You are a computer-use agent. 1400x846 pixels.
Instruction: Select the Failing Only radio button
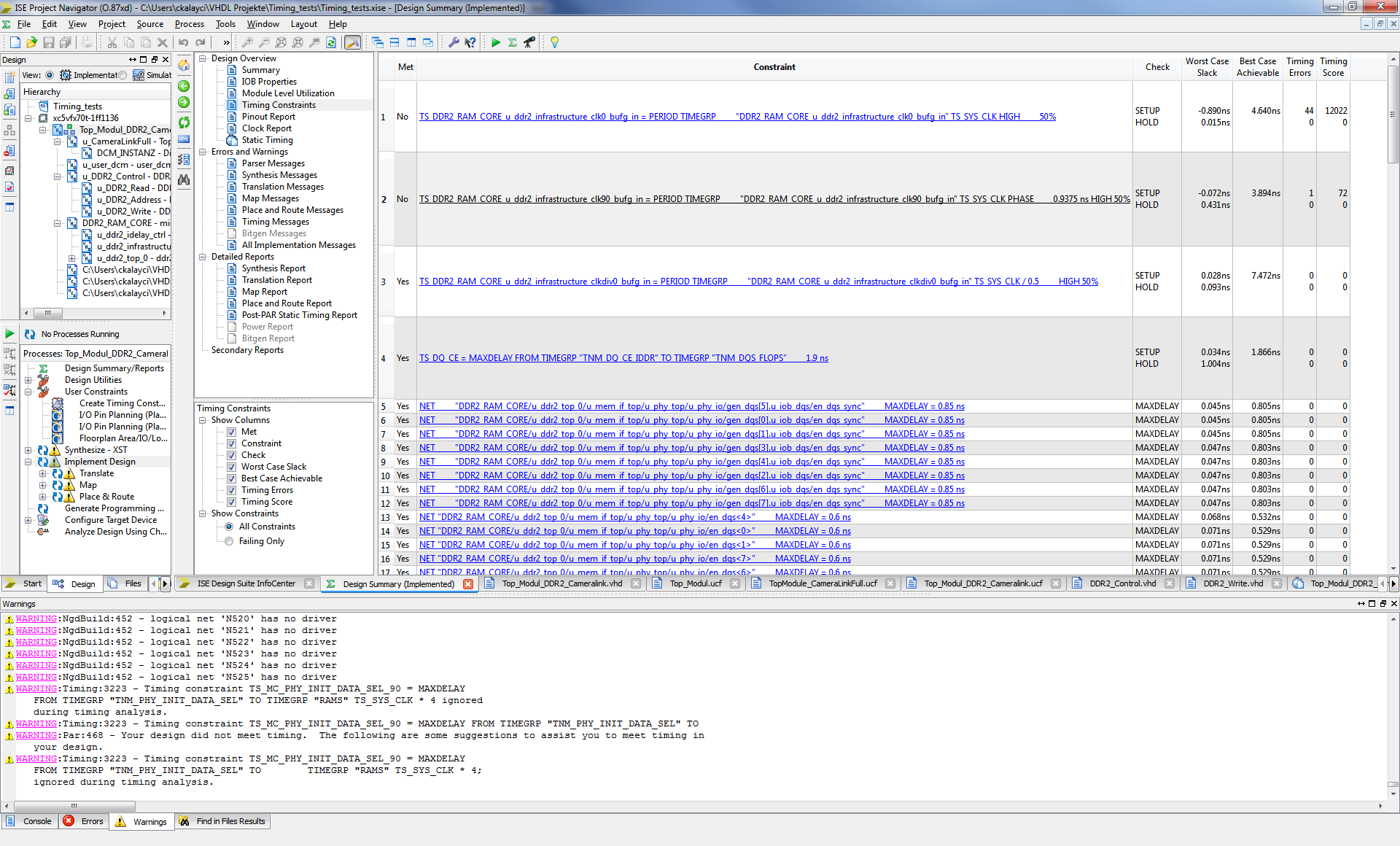[x=229, y=541]
